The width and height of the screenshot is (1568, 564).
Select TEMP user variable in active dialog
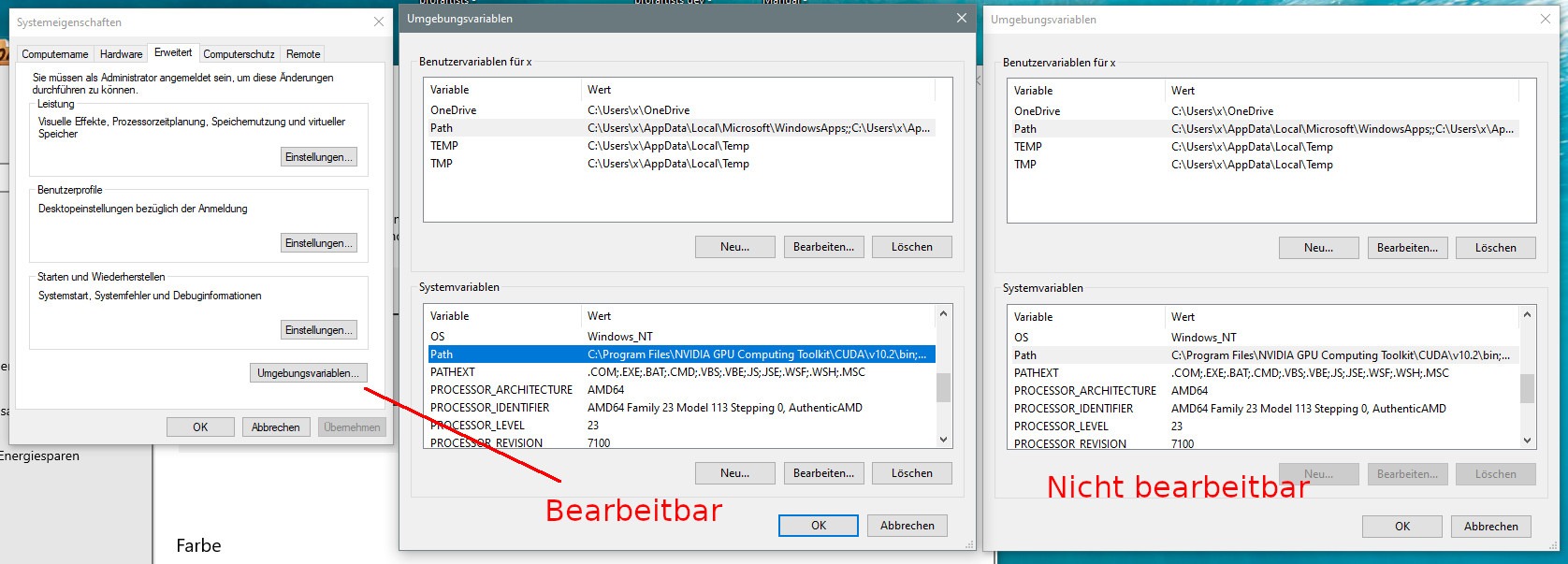[x=444, y=146]
